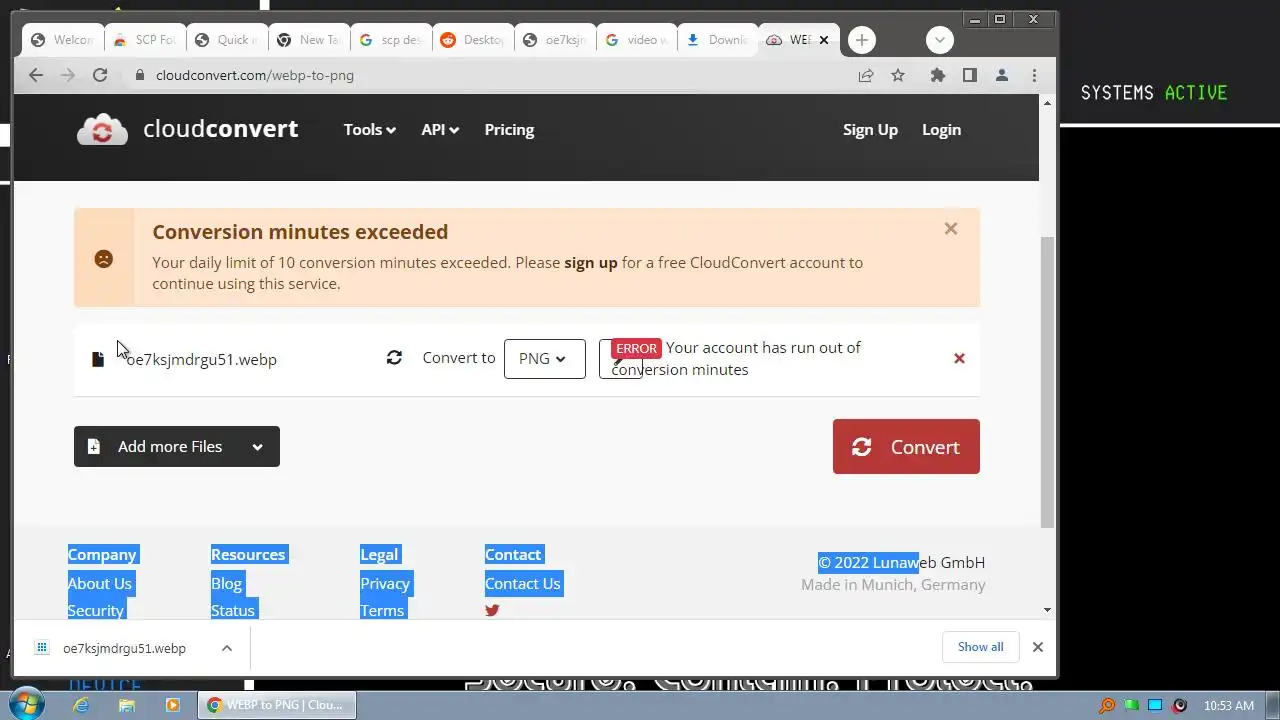Click the CloudConvert cloud logo icon
Screen dimensions: 1280x720
(102, 130)
